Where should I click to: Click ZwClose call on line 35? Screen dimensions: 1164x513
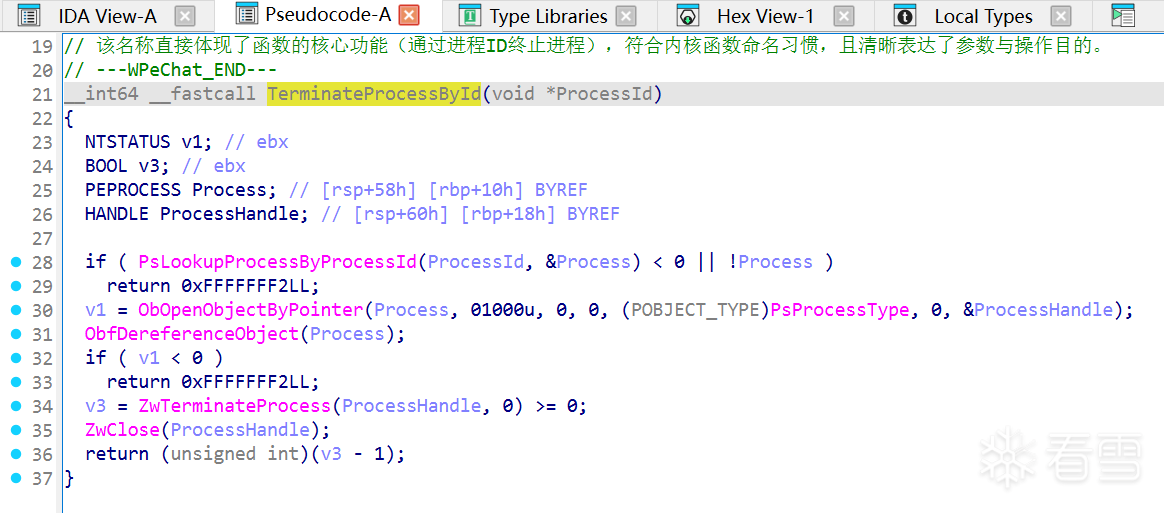pos(122,431)
